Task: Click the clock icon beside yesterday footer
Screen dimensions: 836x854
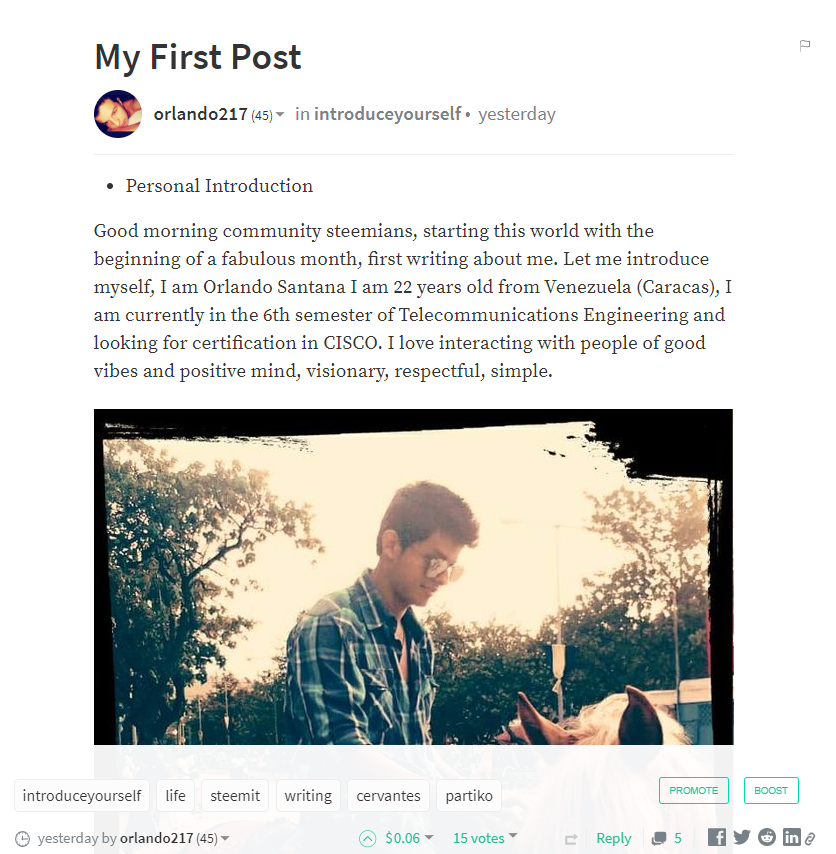Action: click(x=22, y=839)
